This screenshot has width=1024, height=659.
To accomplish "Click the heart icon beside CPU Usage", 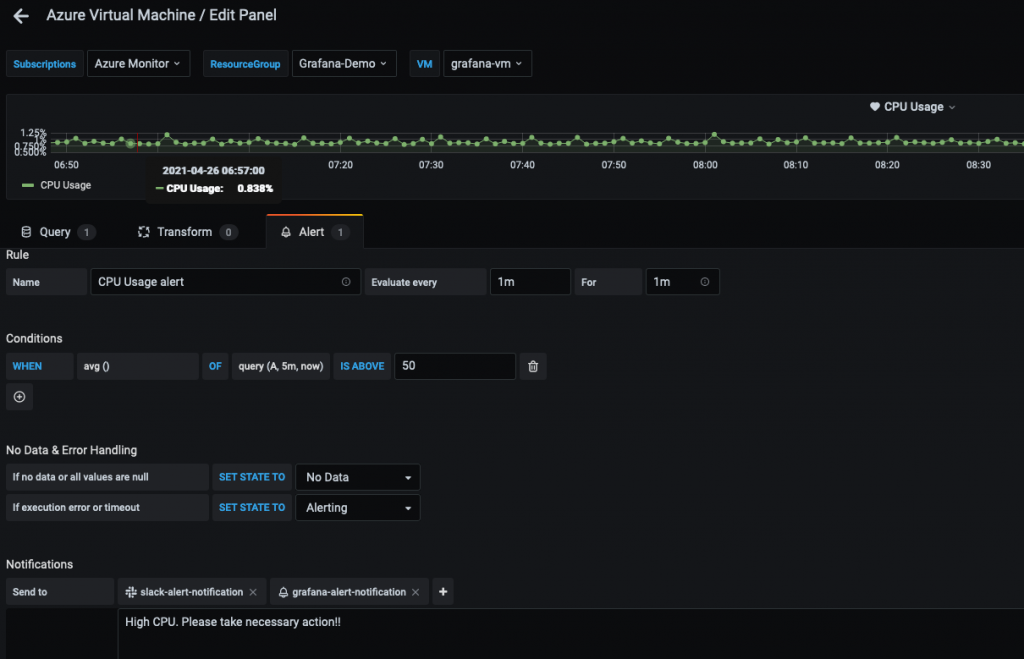I will (874, 106).
